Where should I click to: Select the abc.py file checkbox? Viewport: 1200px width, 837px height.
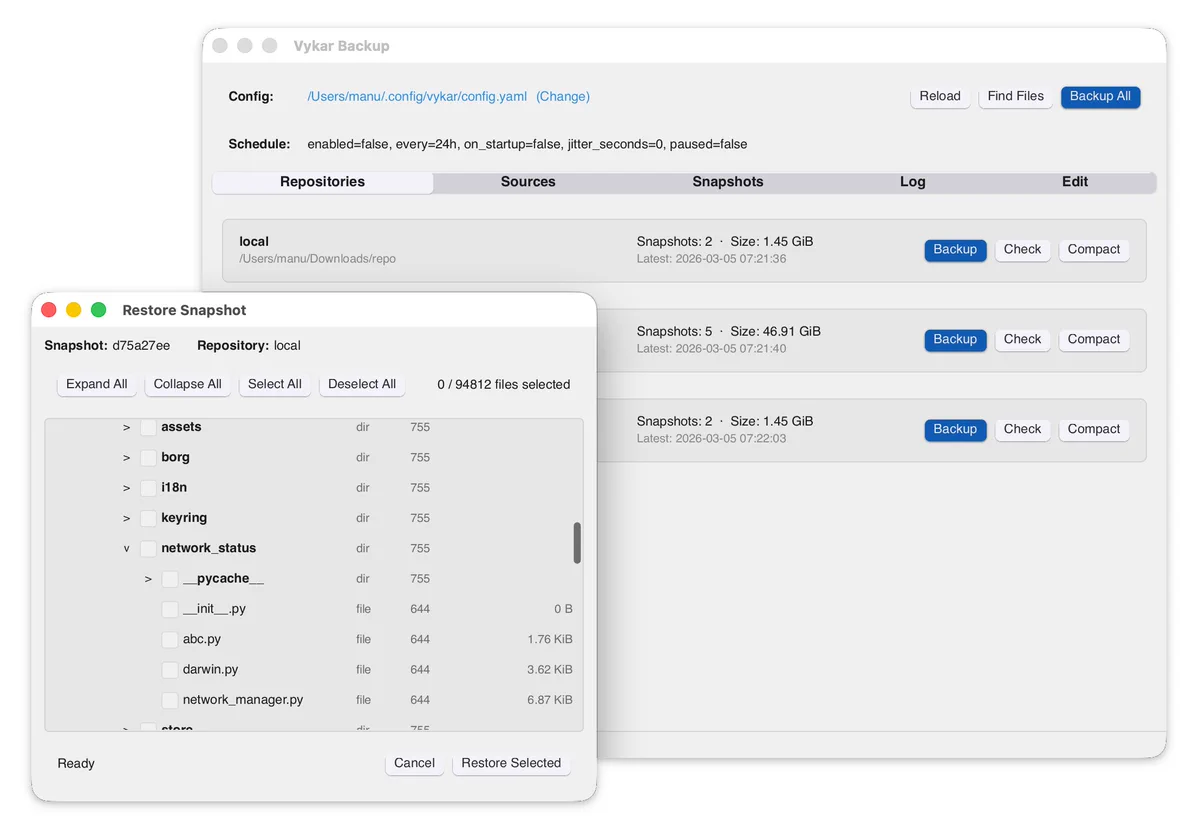pos(170,639)
